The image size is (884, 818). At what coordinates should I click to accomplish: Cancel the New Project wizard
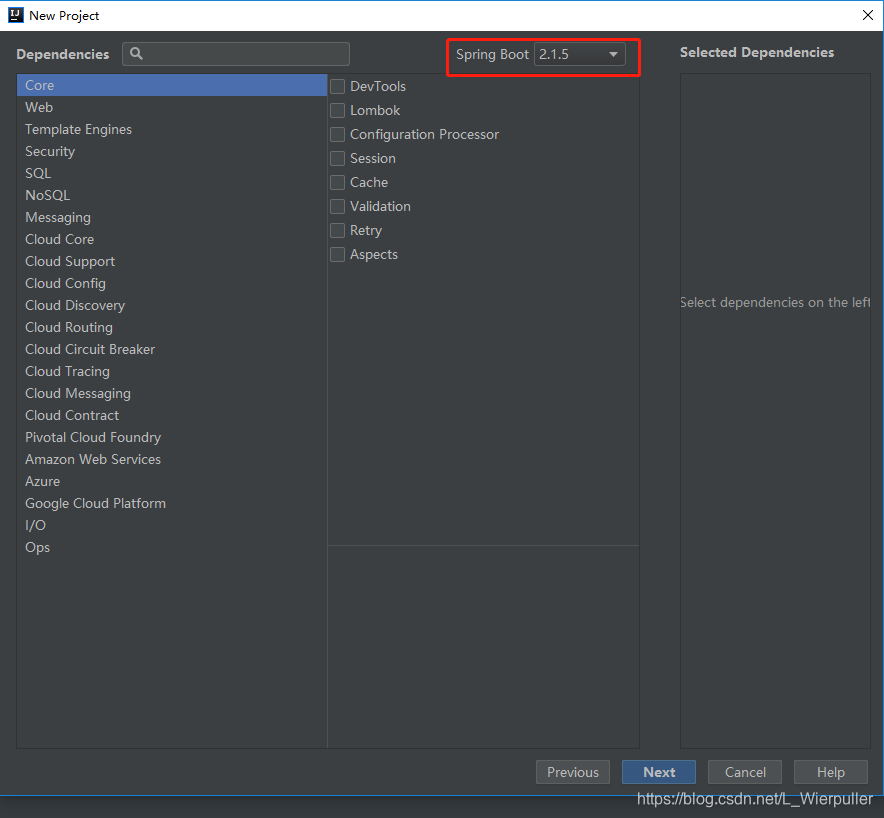745,772
